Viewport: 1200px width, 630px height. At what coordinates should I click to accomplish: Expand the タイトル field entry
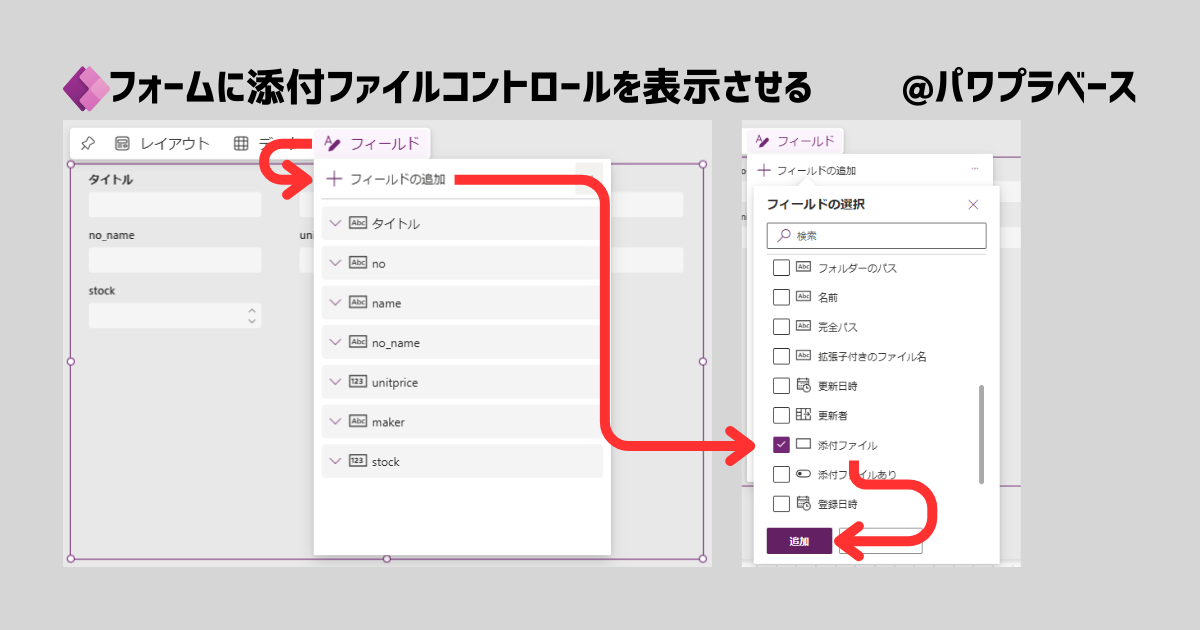pyautogui.click(x=335, y=223)
